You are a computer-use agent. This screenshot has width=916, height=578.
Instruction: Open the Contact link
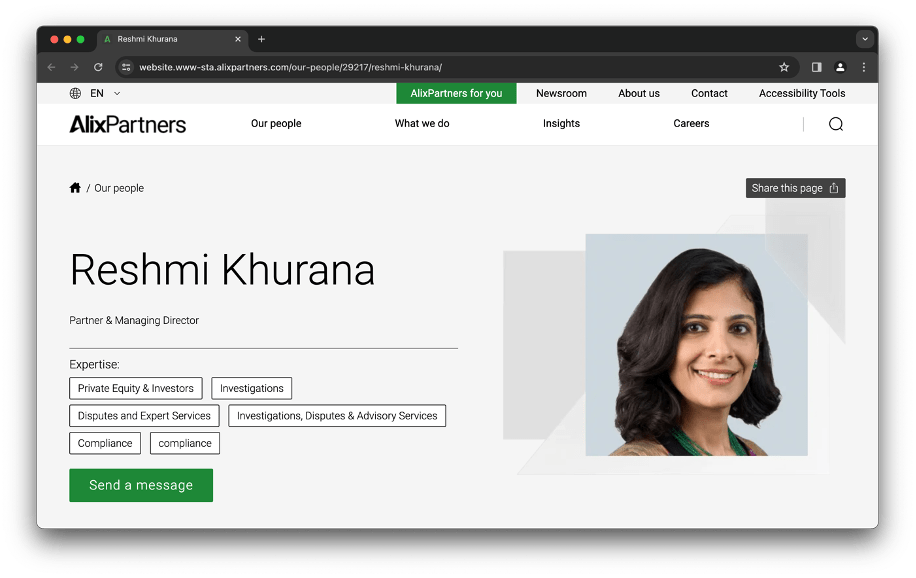709,94
